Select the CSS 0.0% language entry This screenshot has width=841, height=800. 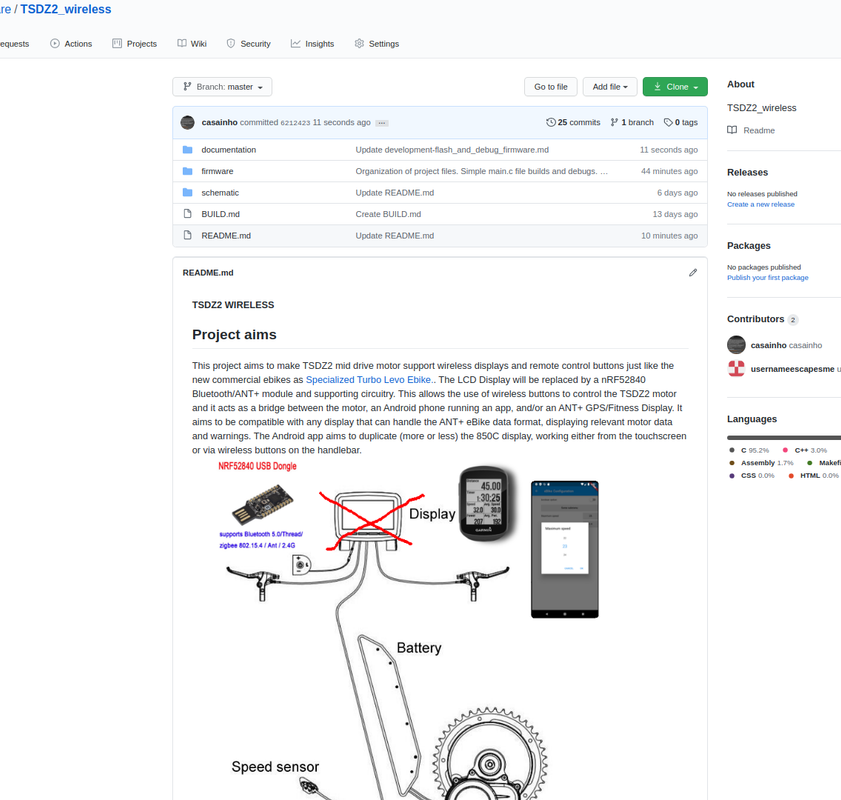click(x=751, y=476)
